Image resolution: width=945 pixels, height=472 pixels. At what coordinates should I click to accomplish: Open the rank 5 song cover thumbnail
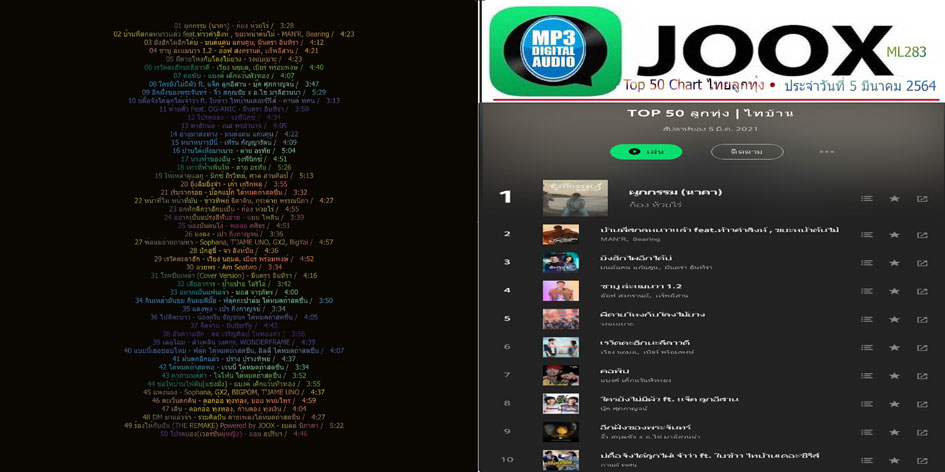click(x=560, y=319)
